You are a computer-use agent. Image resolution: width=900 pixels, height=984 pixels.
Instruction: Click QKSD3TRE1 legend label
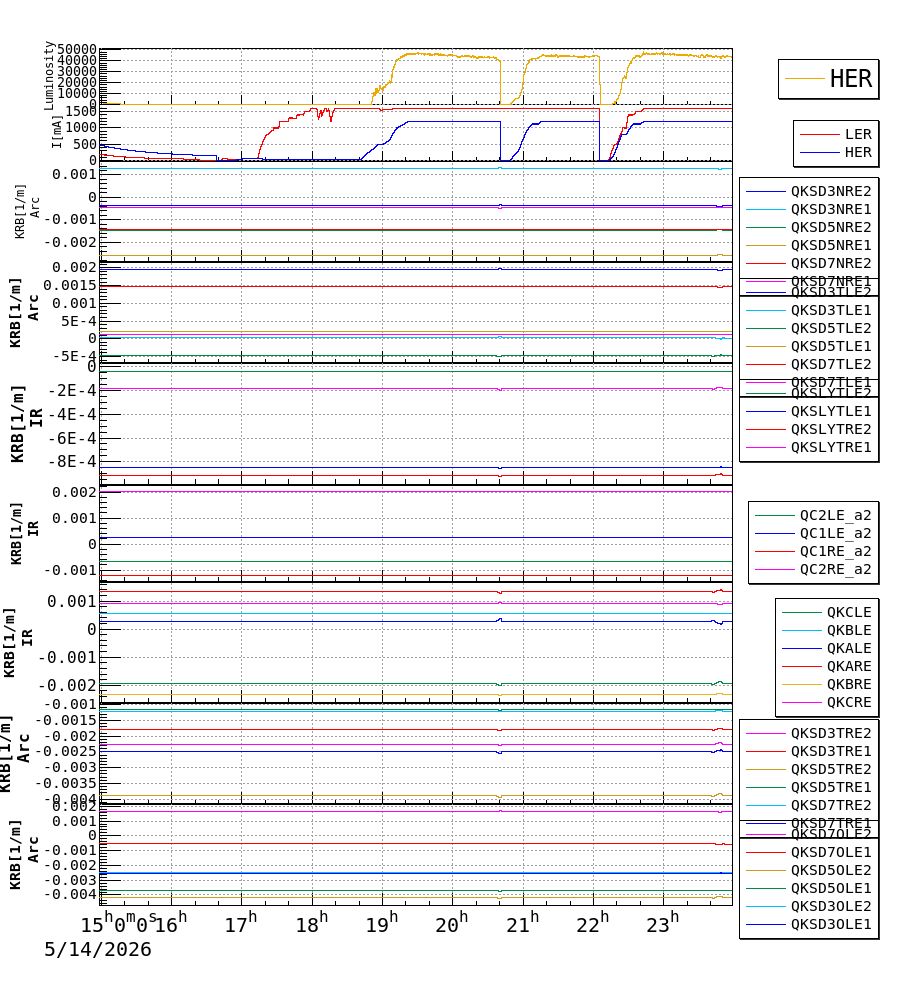pyautogui.click(x=831, y=752)
